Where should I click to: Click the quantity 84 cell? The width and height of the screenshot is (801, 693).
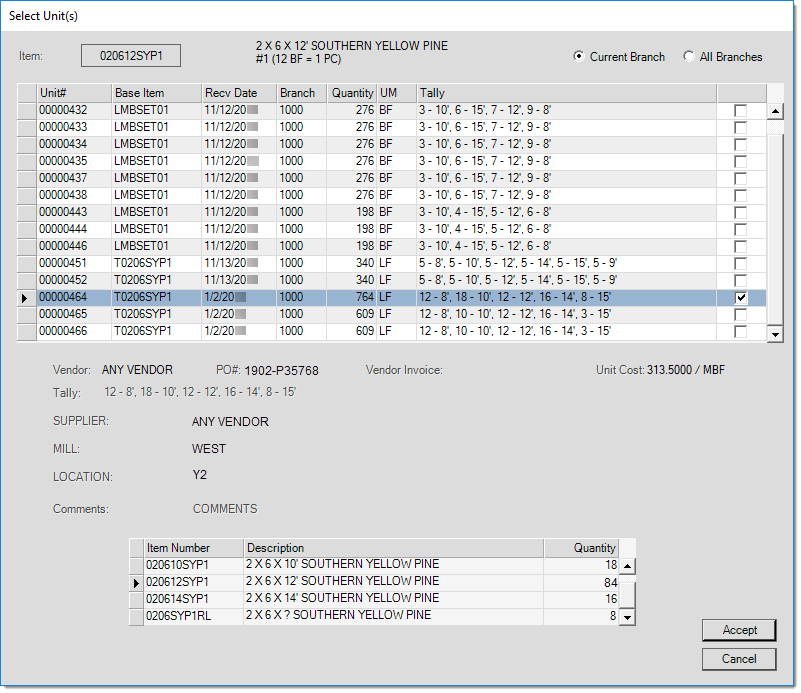[581, 583]
